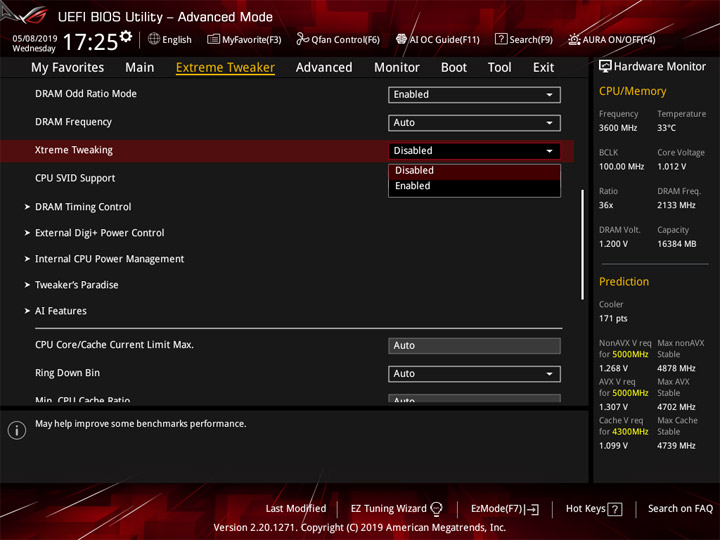Click the CPU/Memory section heading
The width and height of the screenshot is (720, 540).
point(632,91)
